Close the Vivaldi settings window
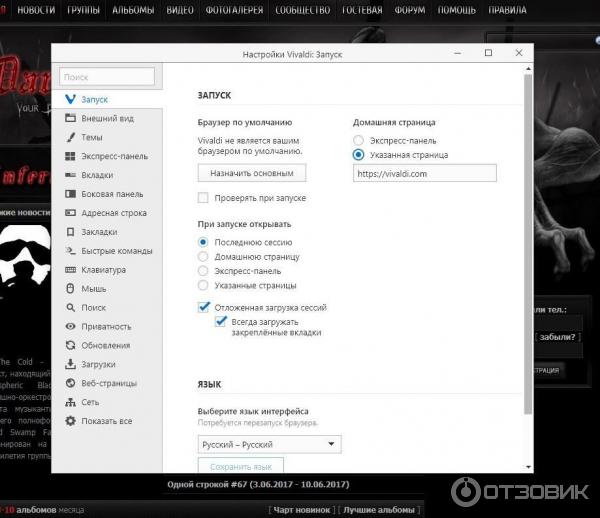This screenshot has width=600, height=518. click(519, 53)
